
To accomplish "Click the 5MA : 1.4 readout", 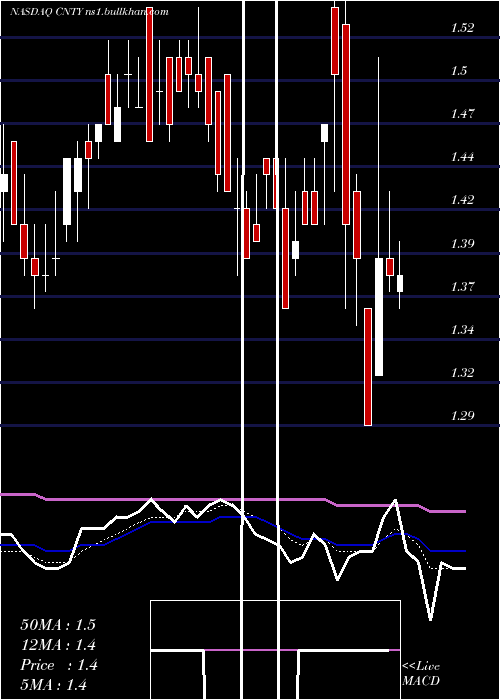I will [x=54, y=685].
